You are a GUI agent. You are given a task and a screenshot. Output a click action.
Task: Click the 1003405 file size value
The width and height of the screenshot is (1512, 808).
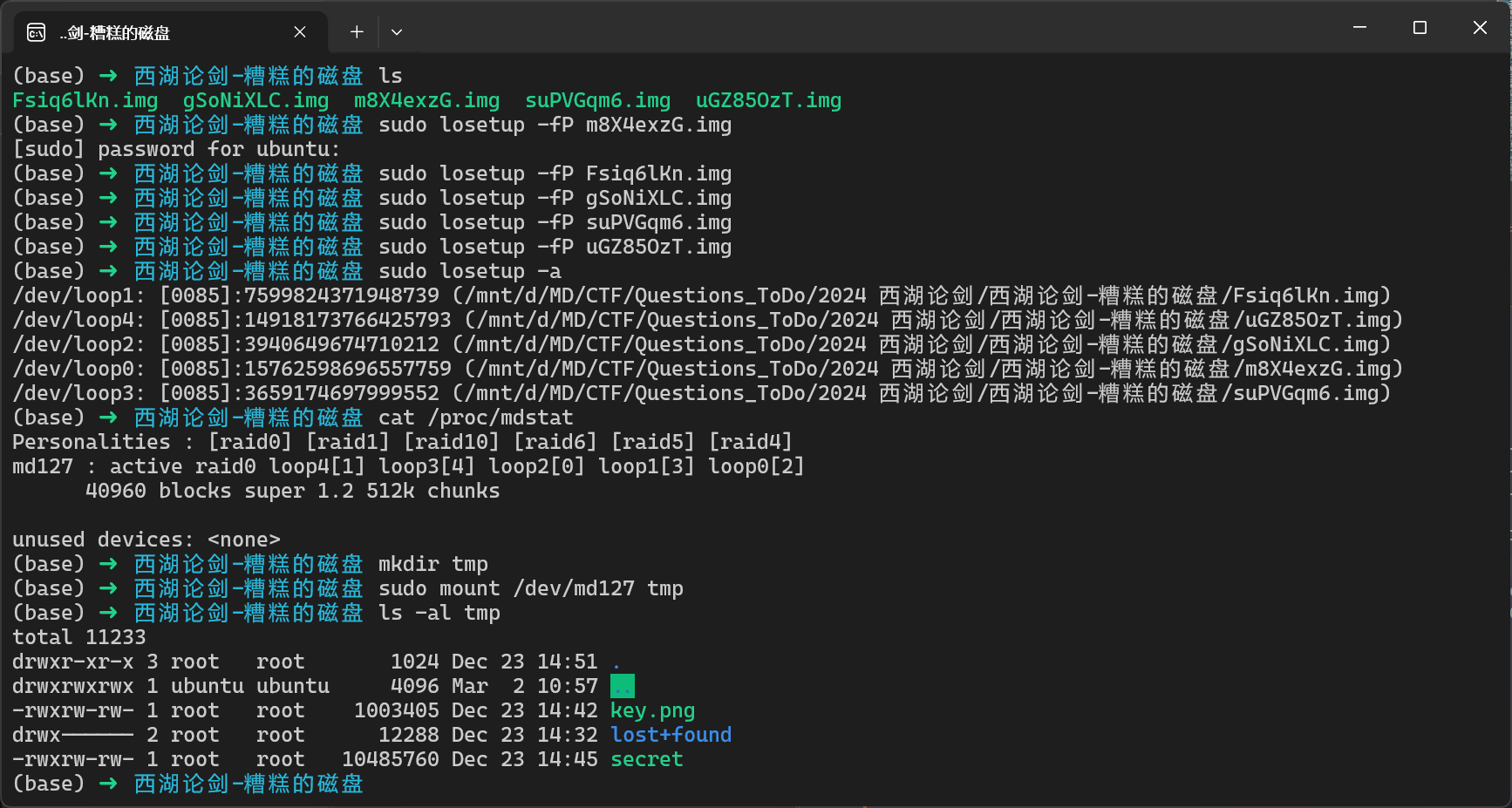[397, 710]
